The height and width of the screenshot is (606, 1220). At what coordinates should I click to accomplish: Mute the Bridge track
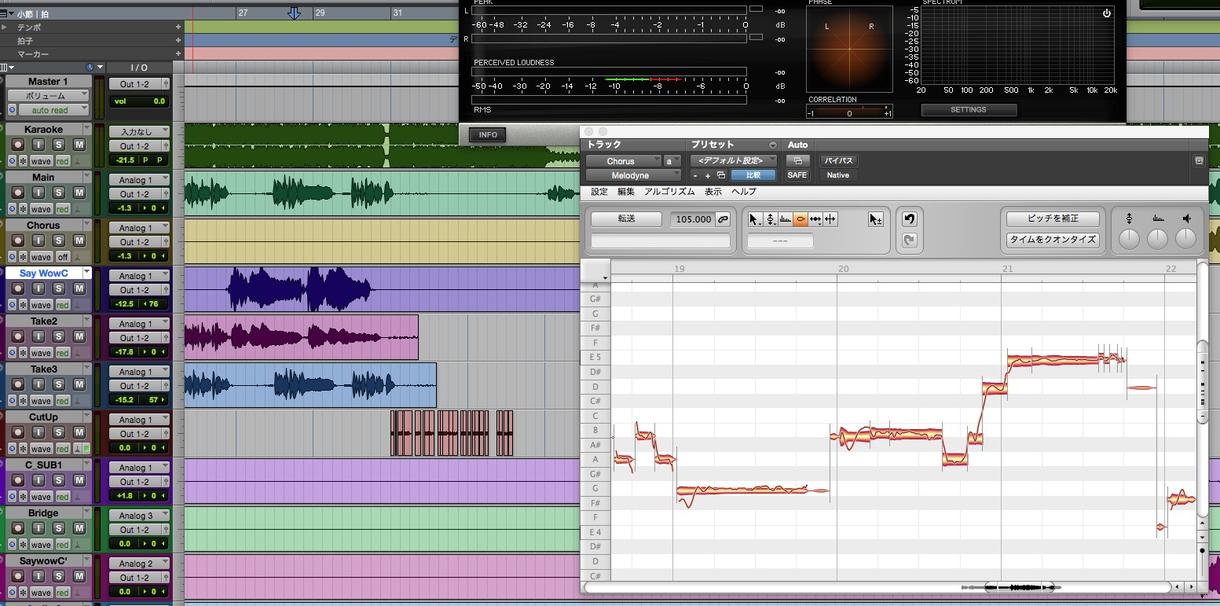[x=79, y=529]
